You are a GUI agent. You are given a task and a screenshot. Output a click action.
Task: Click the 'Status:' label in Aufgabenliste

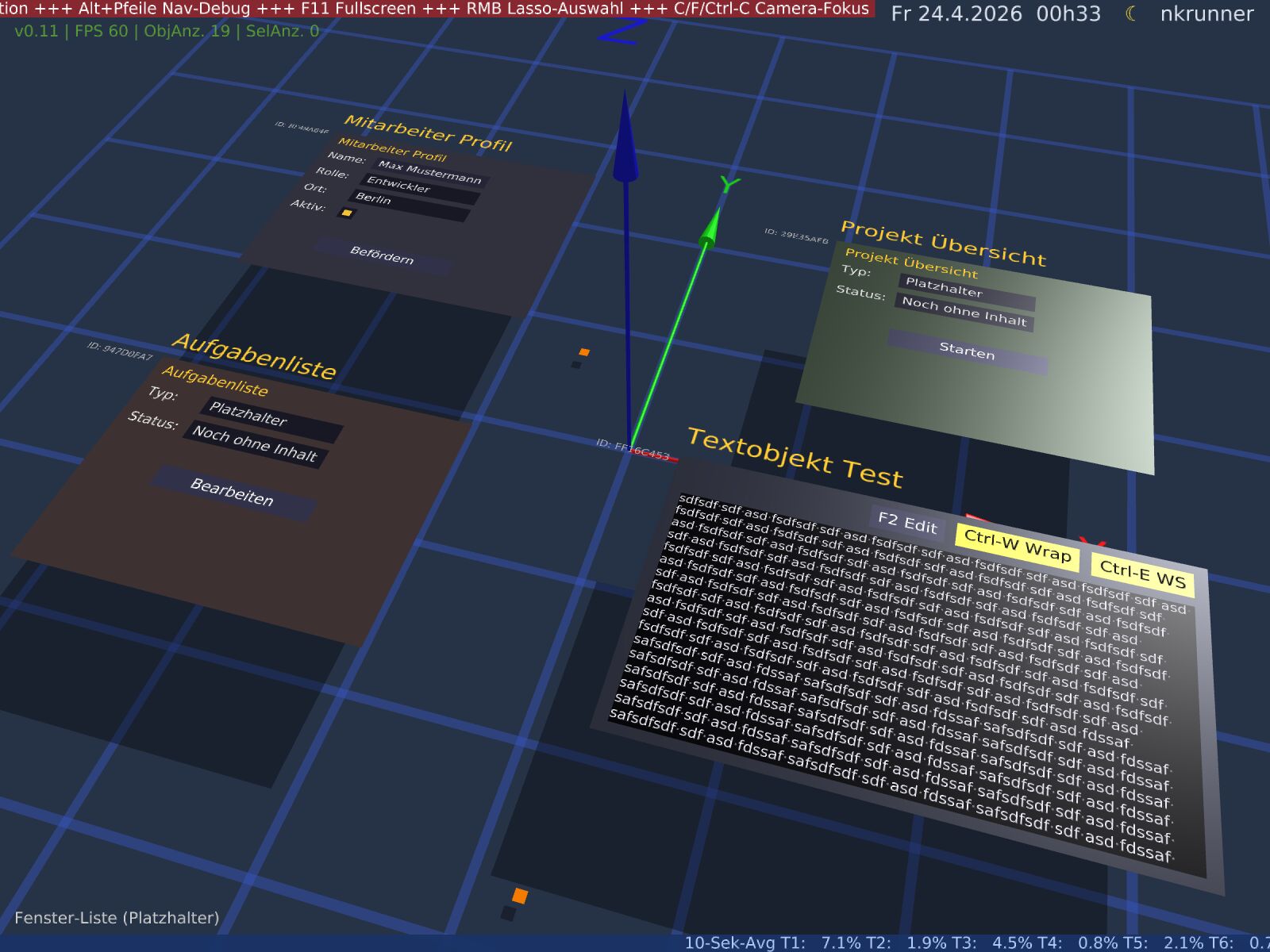[152, 420]
